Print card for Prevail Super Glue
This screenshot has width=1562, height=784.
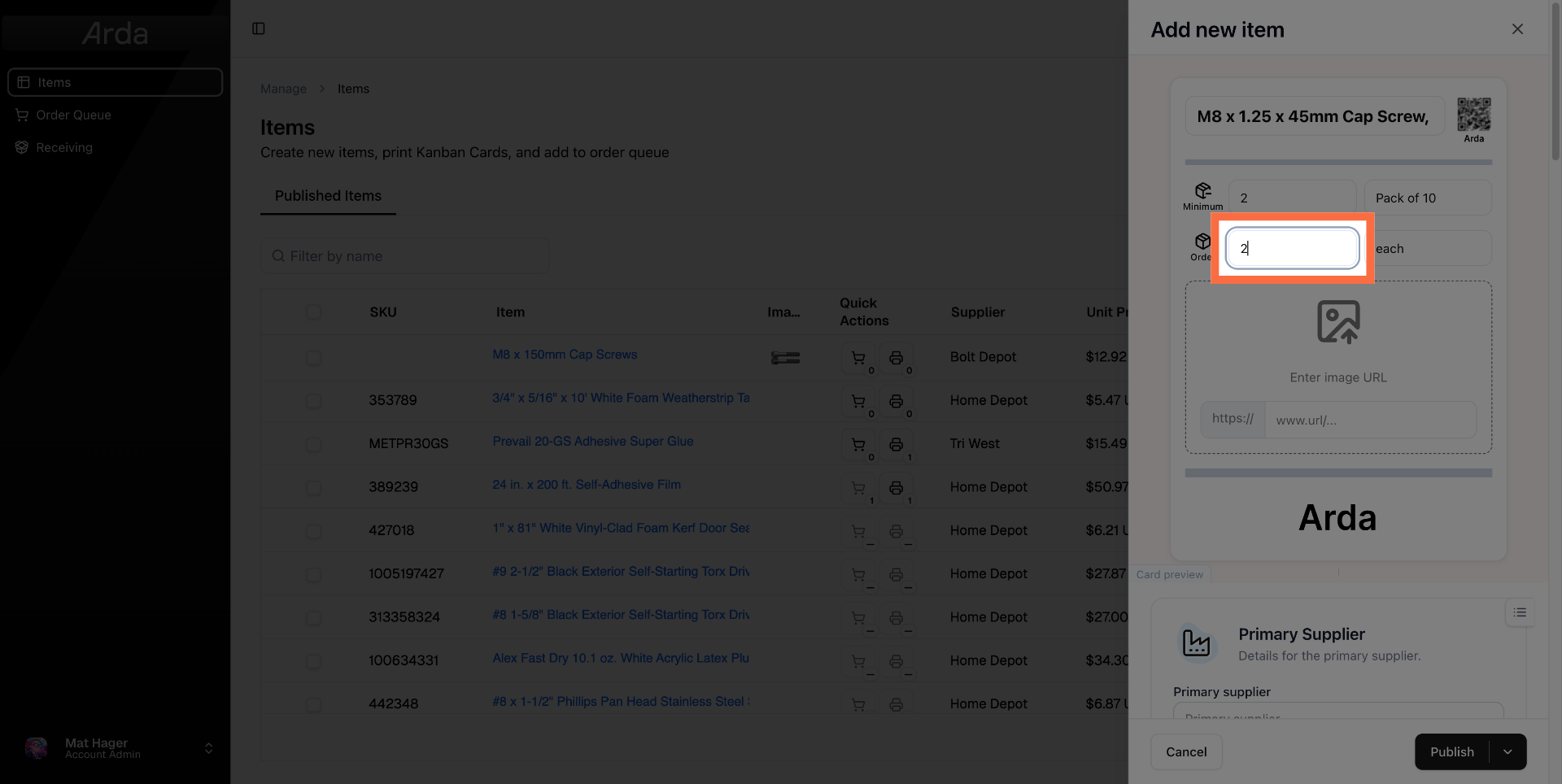point(896,445)
